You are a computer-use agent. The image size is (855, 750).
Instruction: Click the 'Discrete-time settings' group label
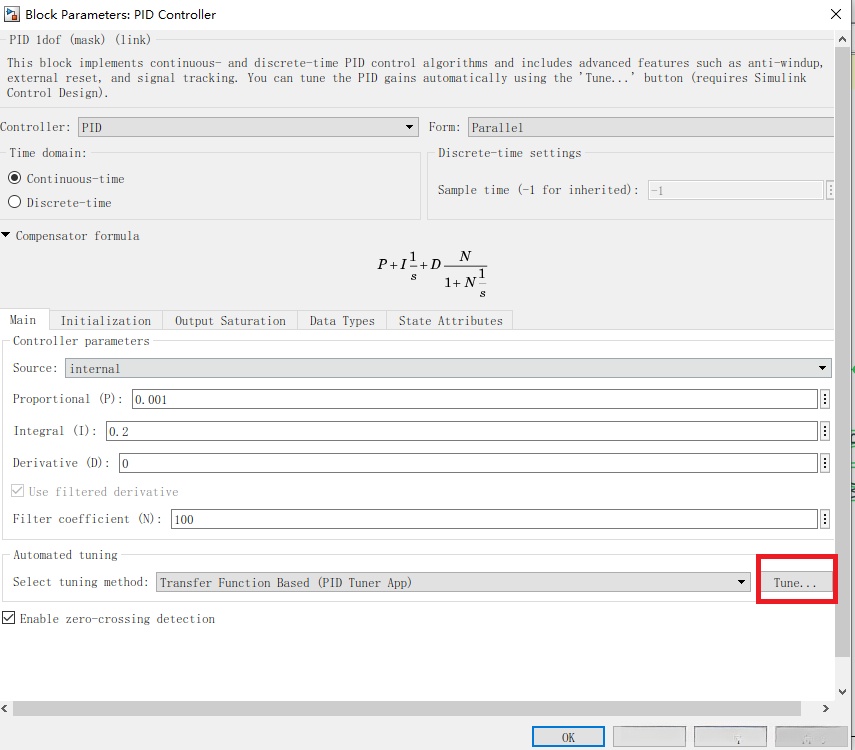point(509,153)
